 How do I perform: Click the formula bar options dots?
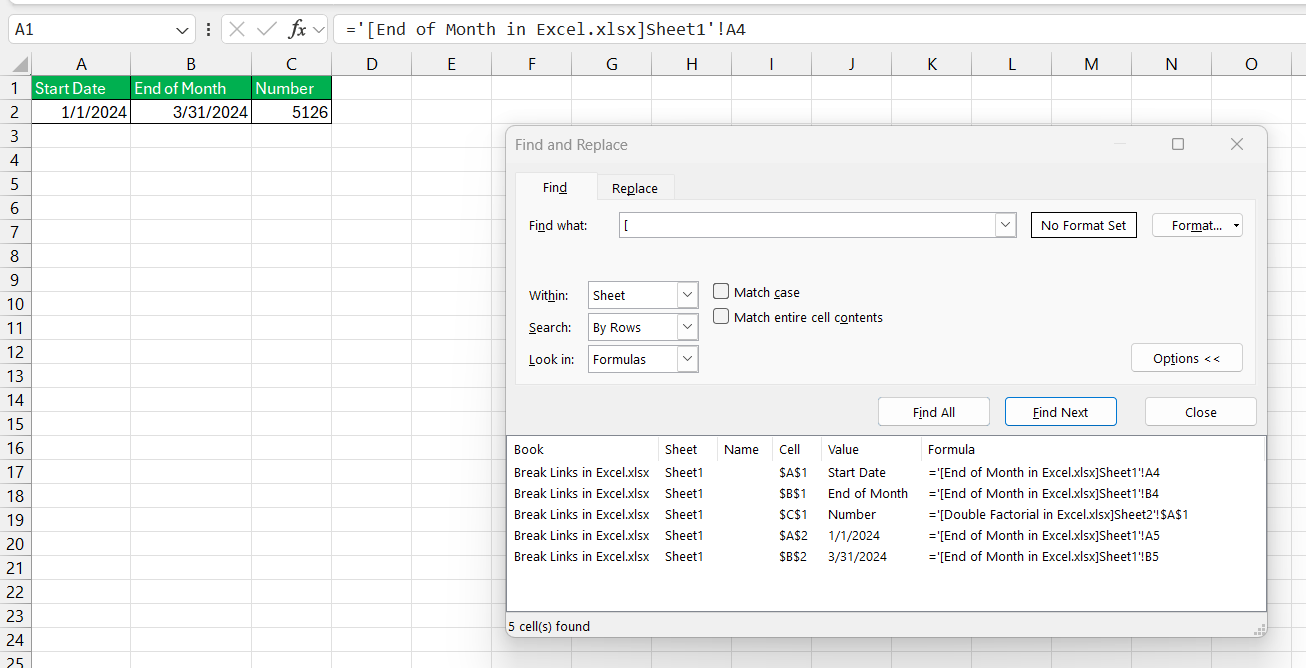pos(208,29)
